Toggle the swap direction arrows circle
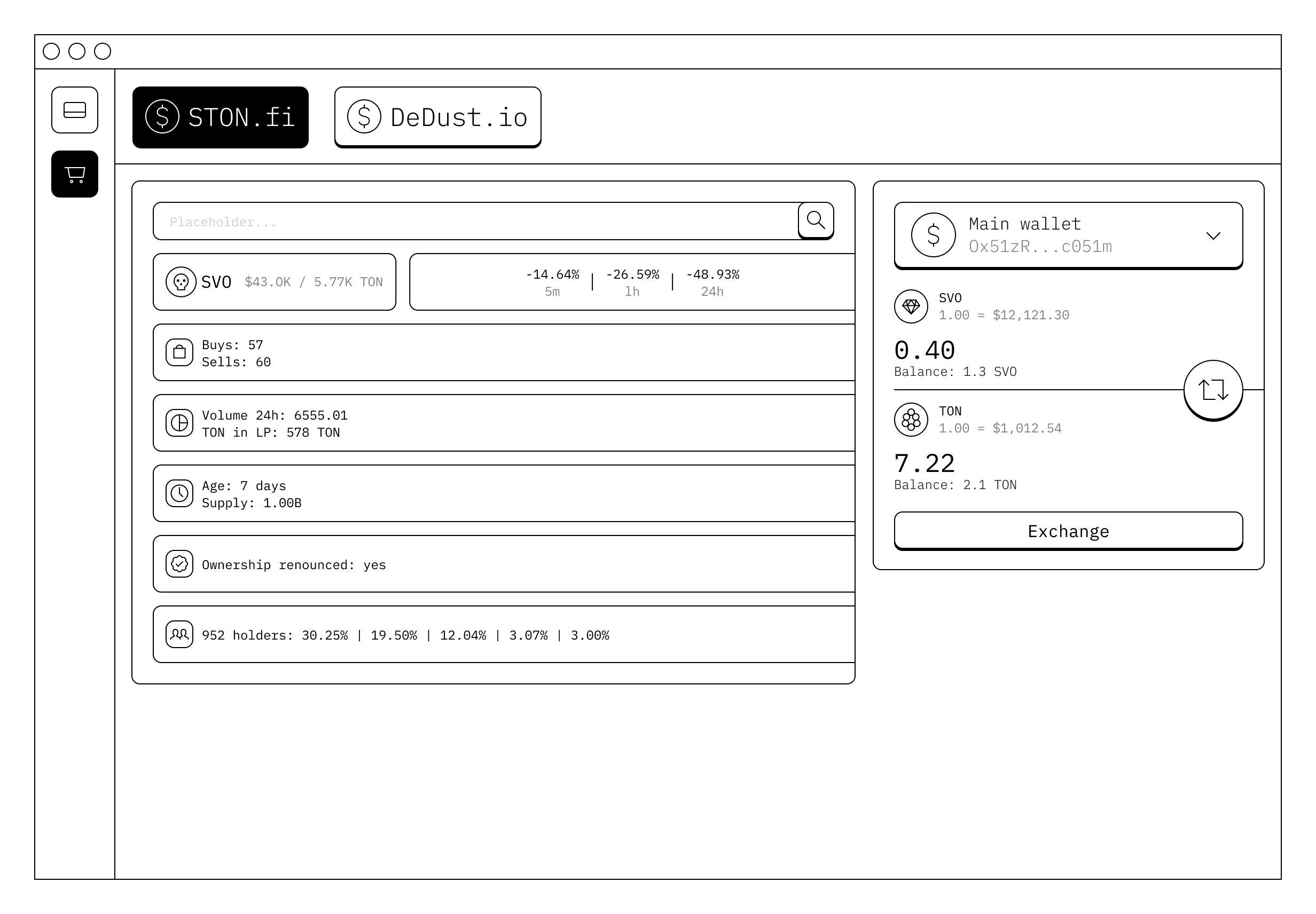Image resolution: width=1316 pixels, height=914 pixels. (x=1213, y=389)
